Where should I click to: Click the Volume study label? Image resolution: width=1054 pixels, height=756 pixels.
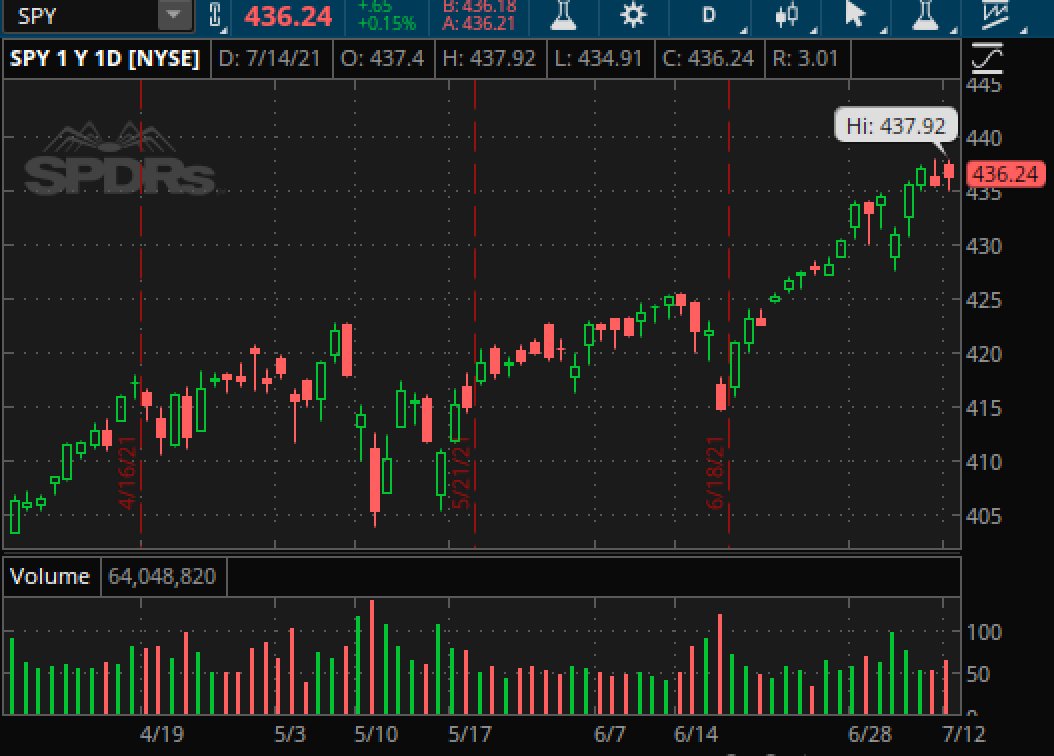50,577
